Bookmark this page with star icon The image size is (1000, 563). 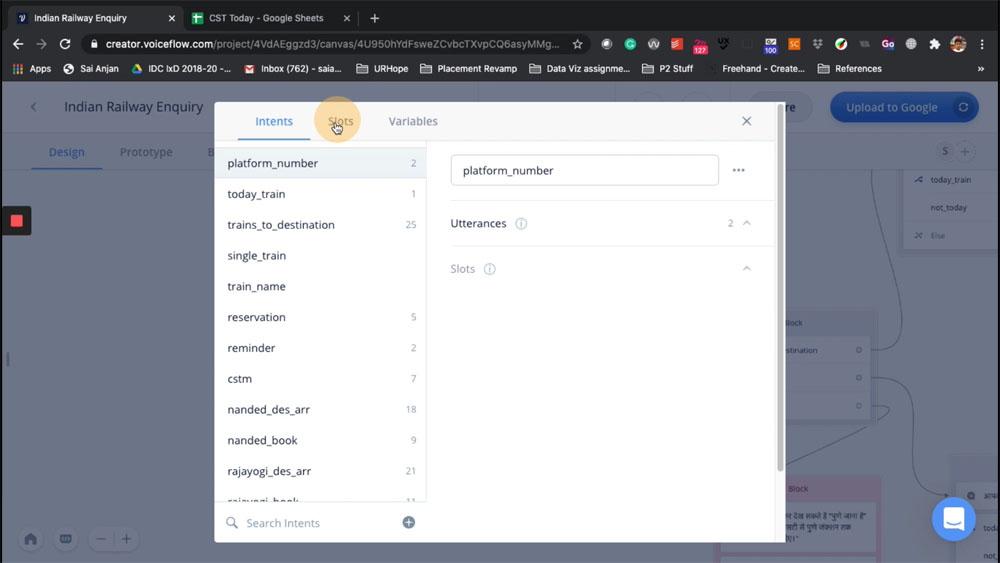pyautogui.click(x=578, y=44)
